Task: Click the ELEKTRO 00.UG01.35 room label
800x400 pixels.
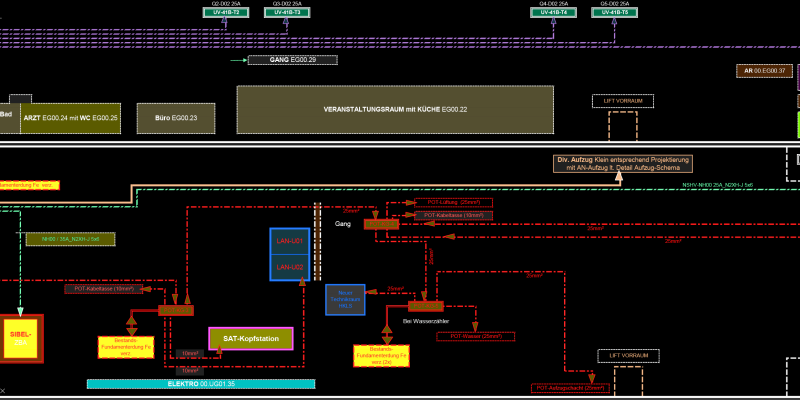Action: [201, 384]
